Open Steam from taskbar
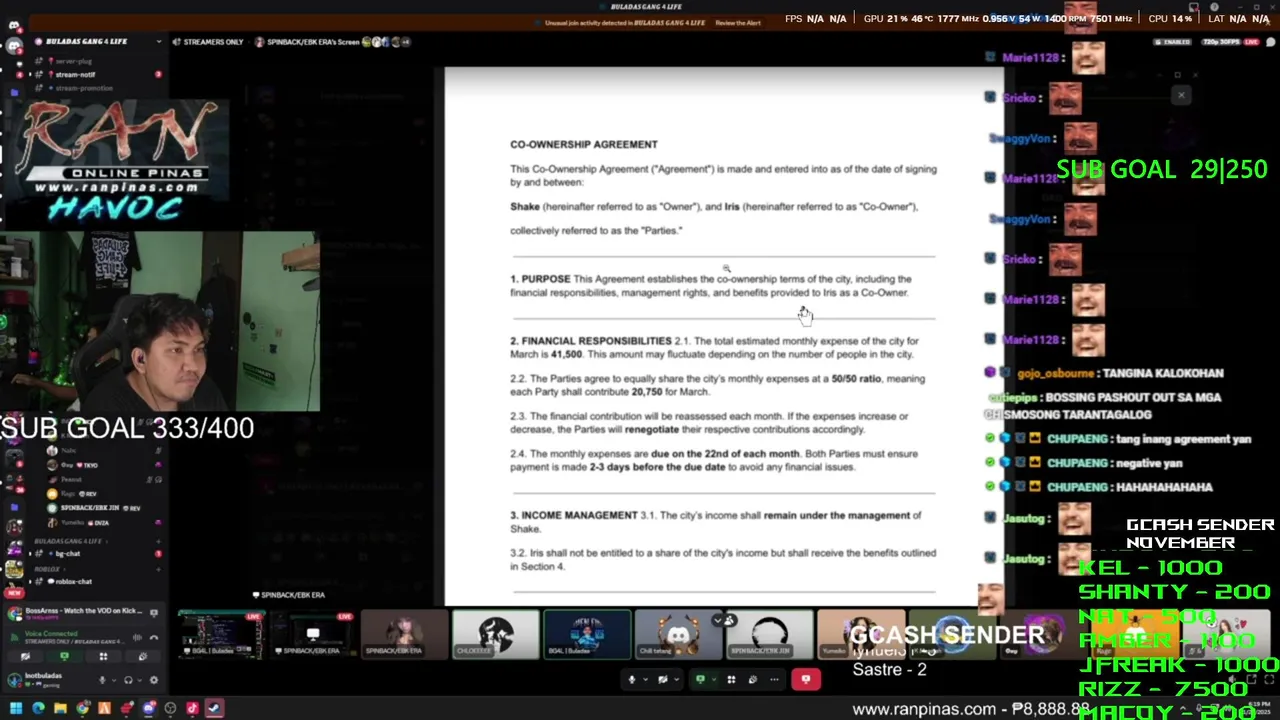This screenshot has width=1280, height=720. (x=214, y=709)
